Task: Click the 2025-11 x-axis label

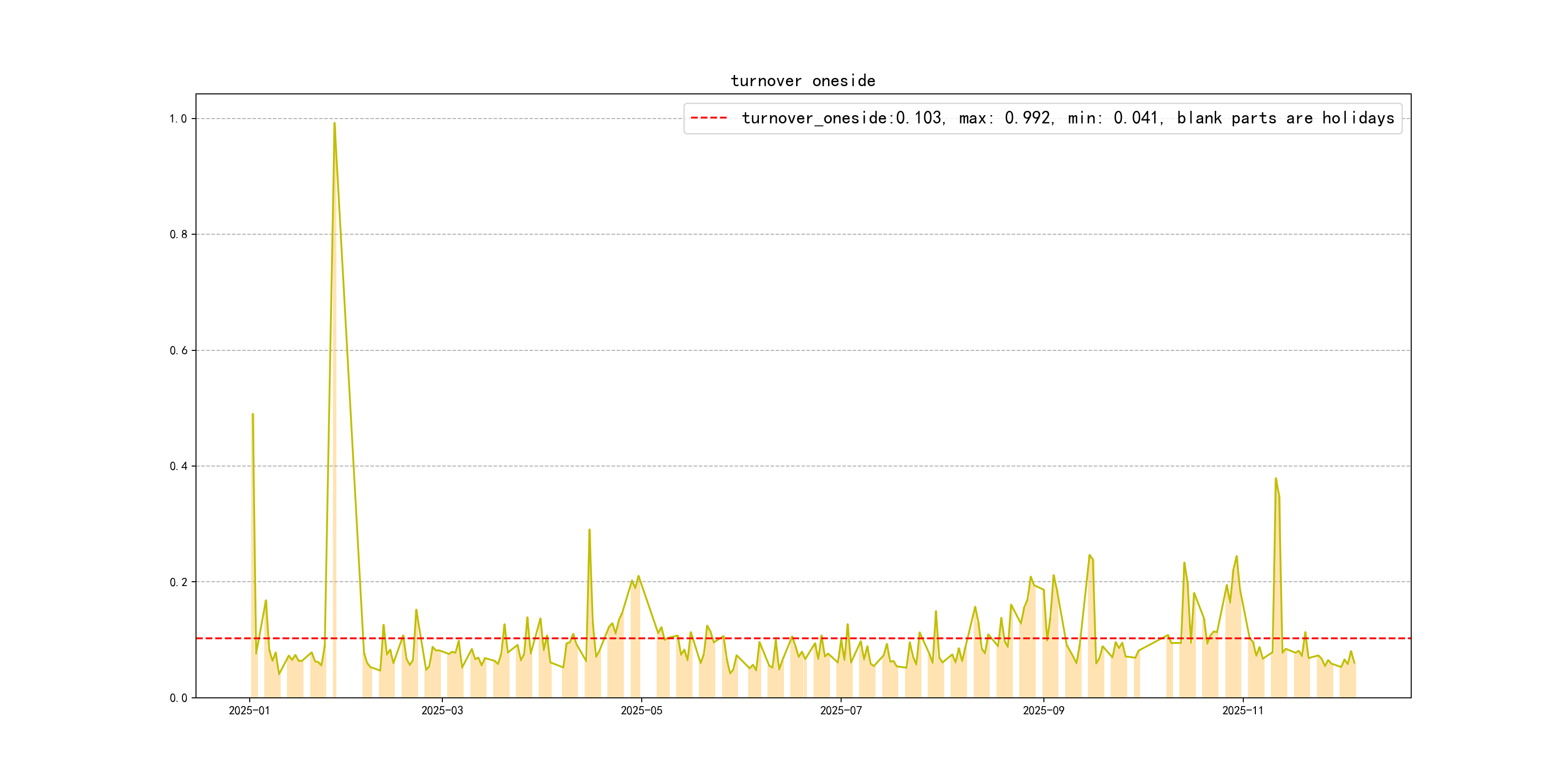Action: [1242, 710]
